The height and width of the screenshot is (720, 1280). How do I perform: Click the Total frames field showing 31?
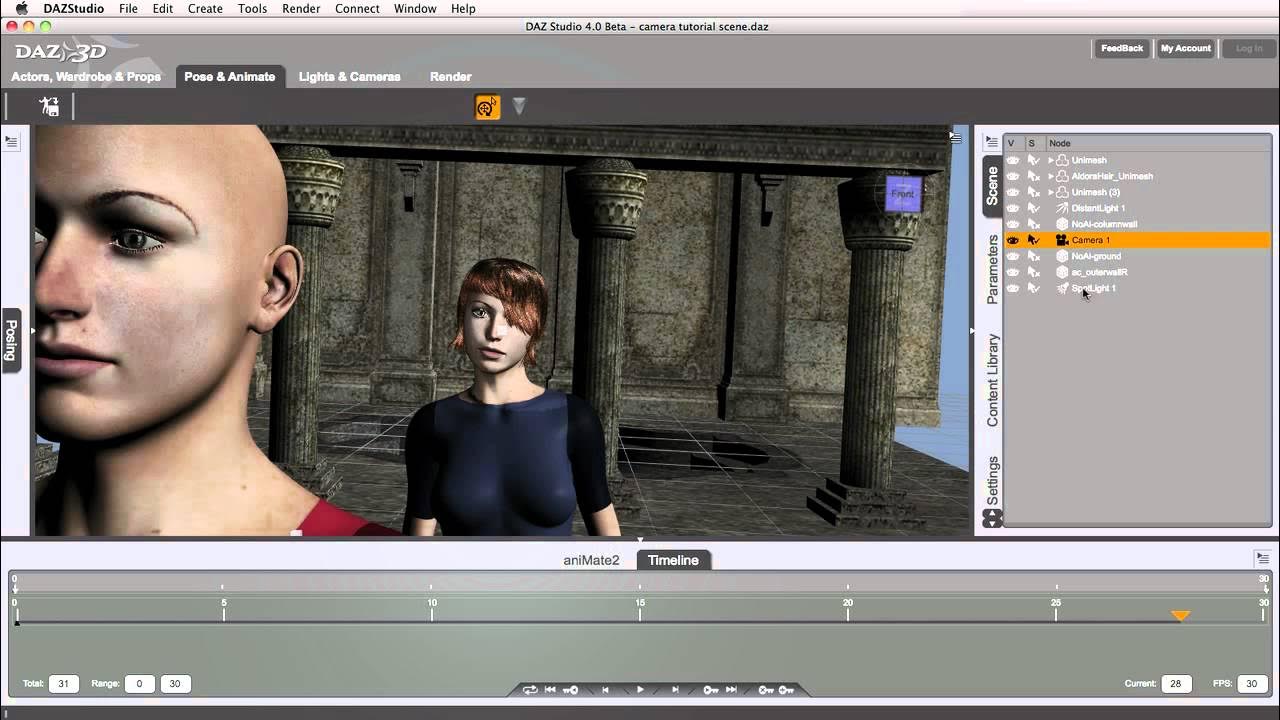pos(63,684)
